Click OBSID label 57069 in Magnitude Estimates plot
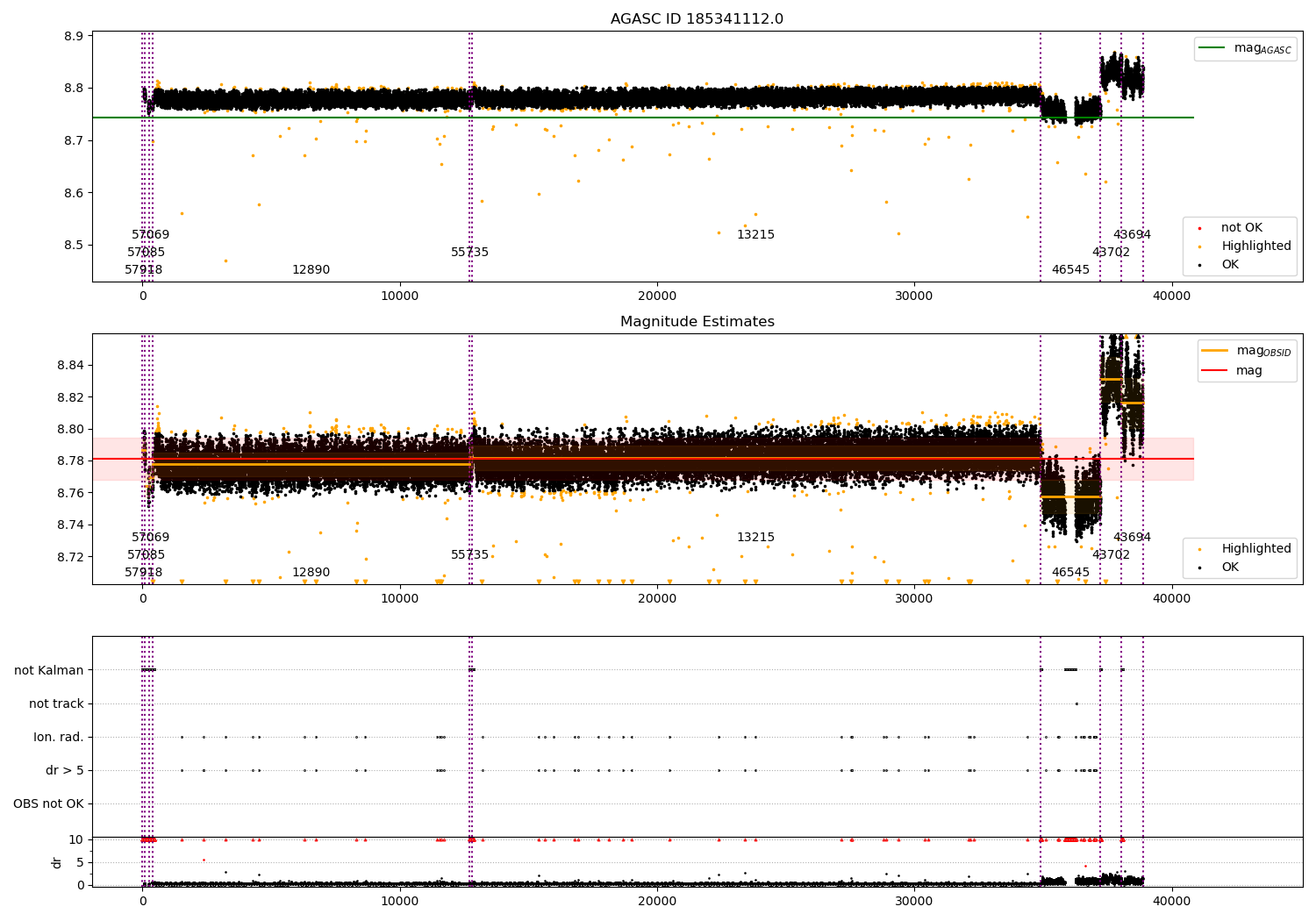1316x921 pixels. pos(151,538)
